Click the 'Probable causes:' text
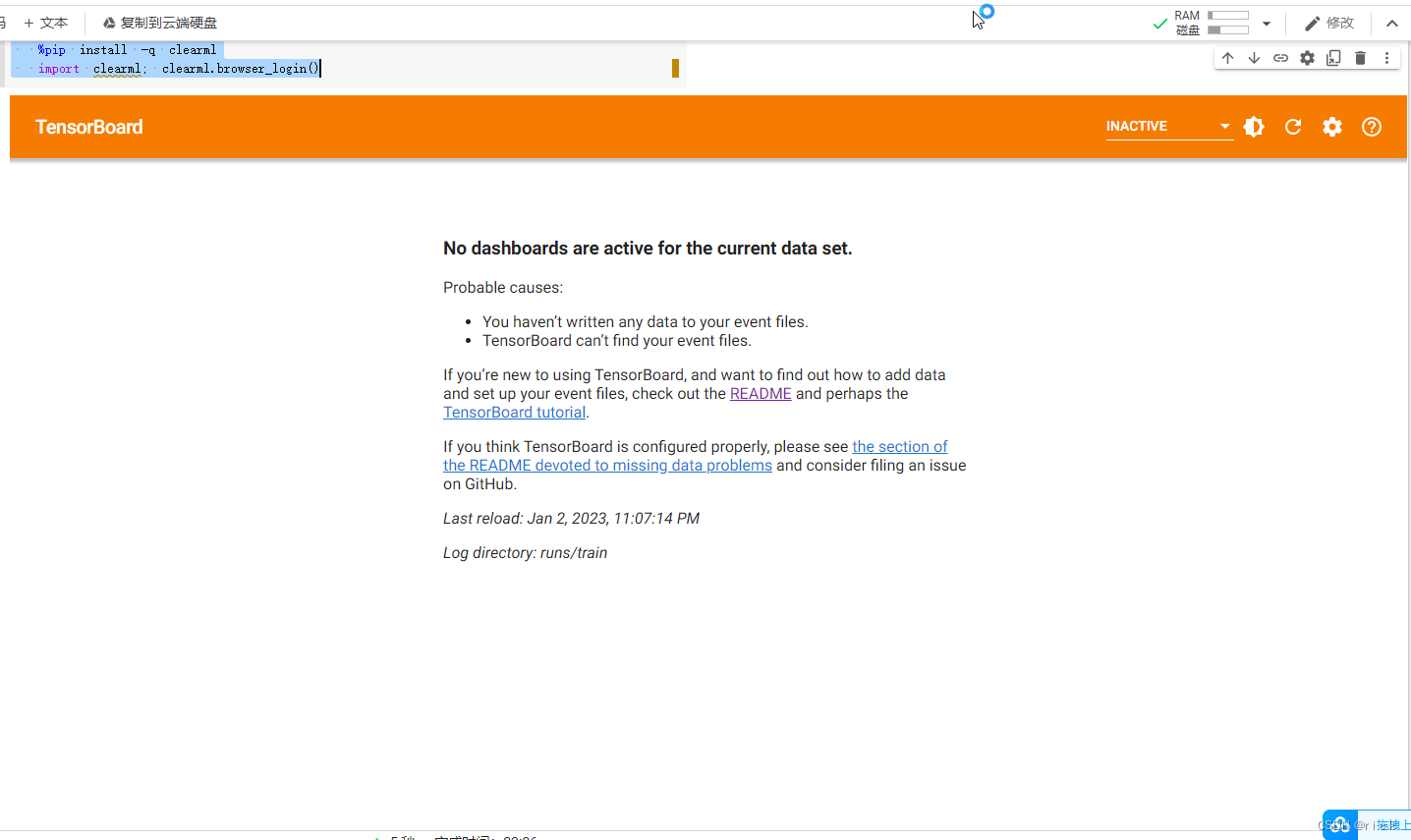 click(503, 288)
